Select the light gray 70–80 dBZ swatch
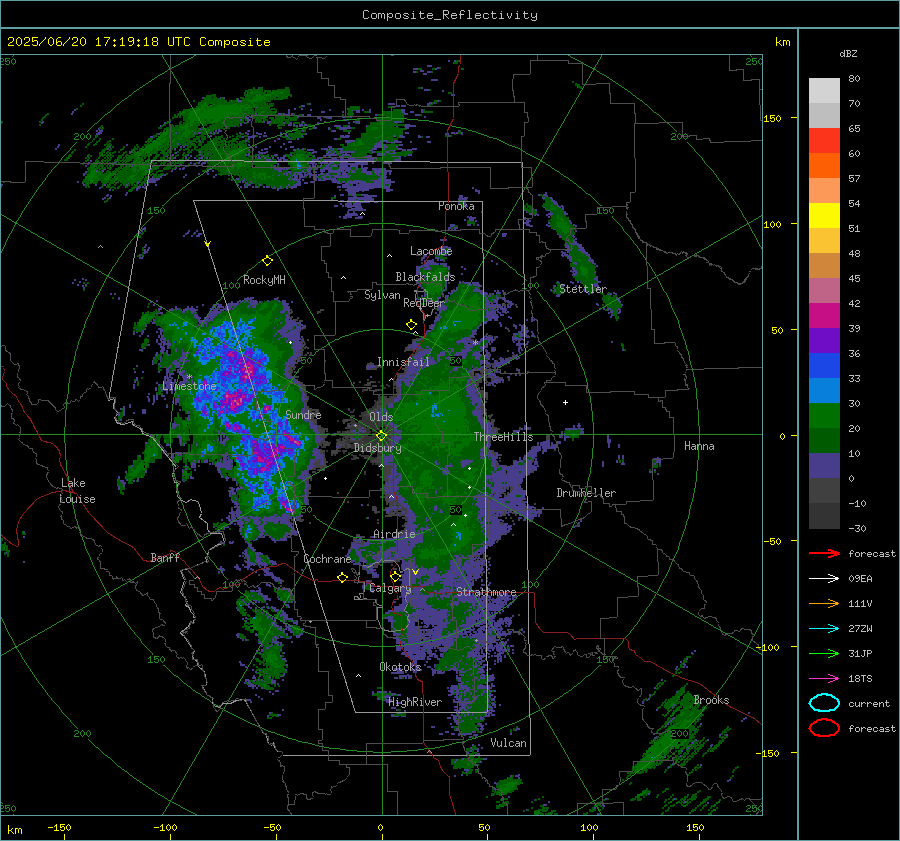The image size is (900, 841). click(x=824, y=91)
